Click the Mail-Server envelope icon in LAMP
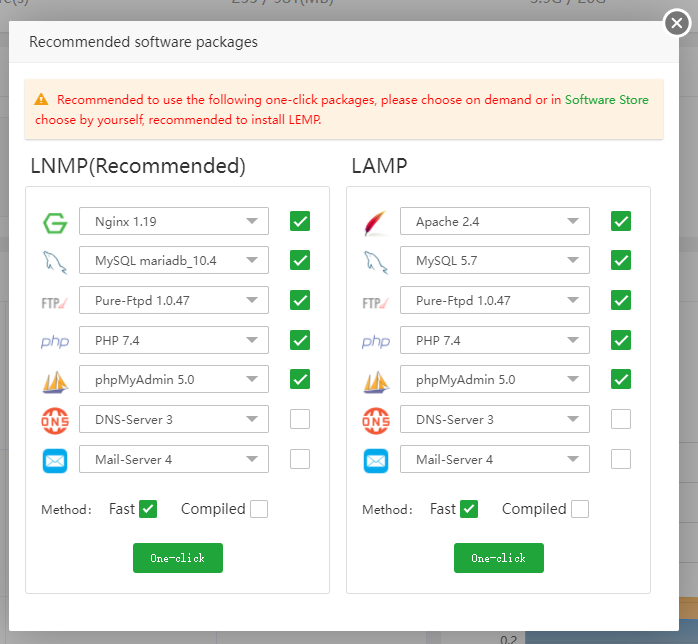 point(376,461)
